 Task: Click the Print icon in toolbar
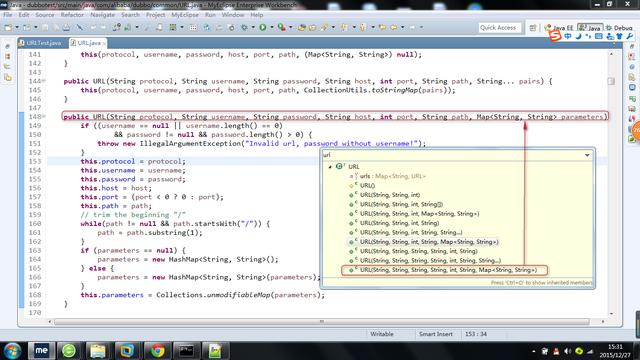click(66, 27)
